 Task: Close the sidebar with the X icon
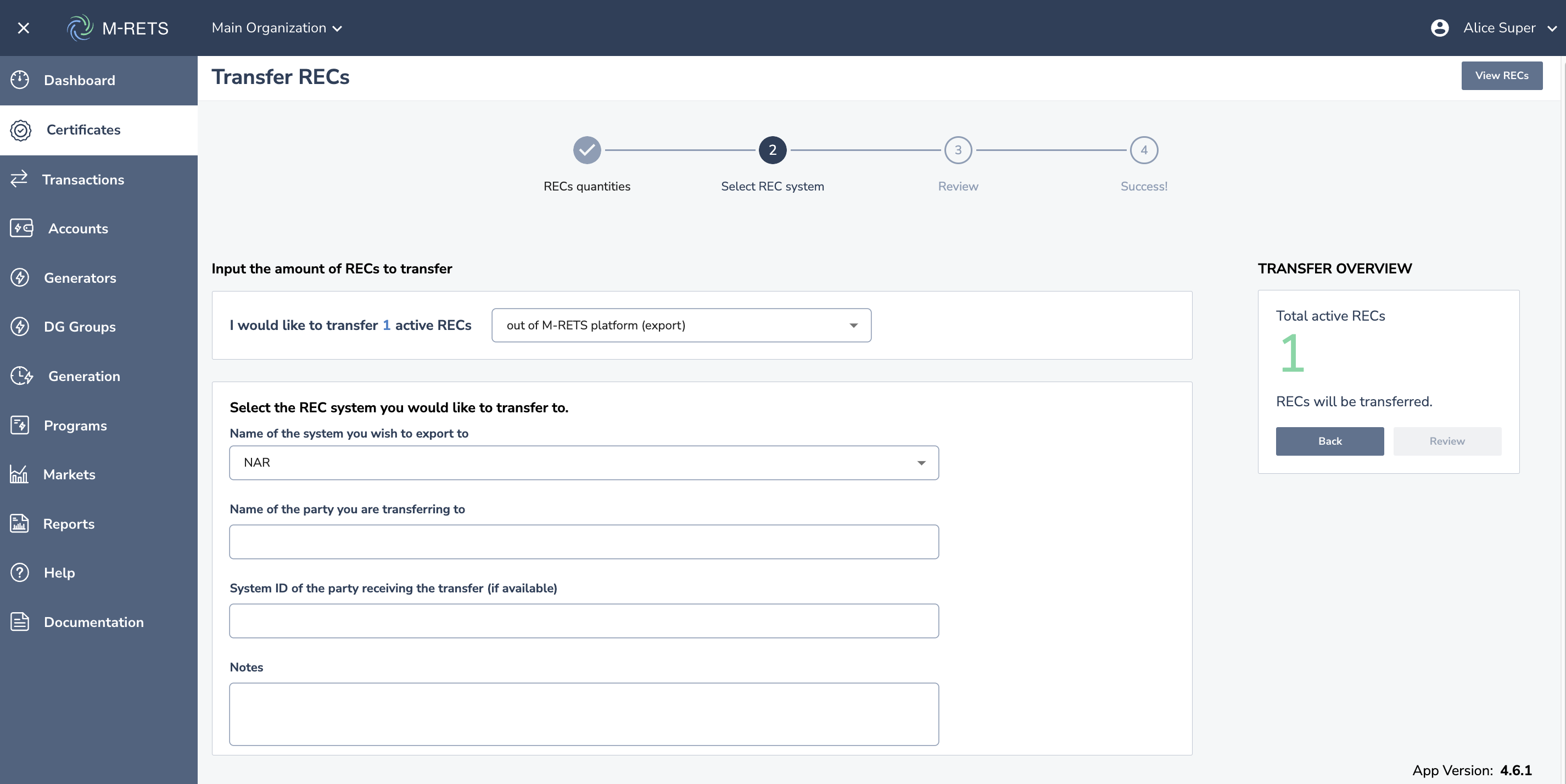pos(23,28)
